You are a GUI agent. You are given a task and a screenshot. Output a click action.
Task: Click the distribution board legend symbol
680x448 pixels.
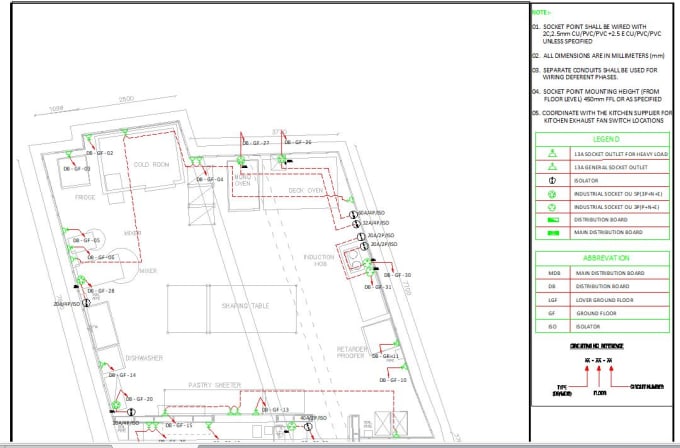click(553, 220)
